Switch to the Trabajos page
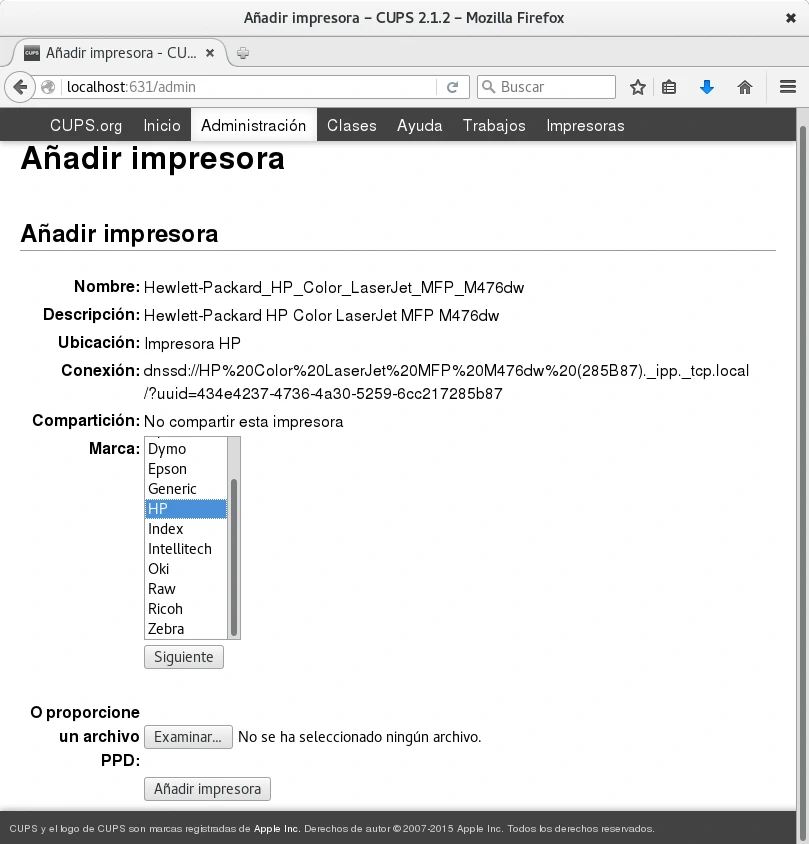 tap(494, 125)
